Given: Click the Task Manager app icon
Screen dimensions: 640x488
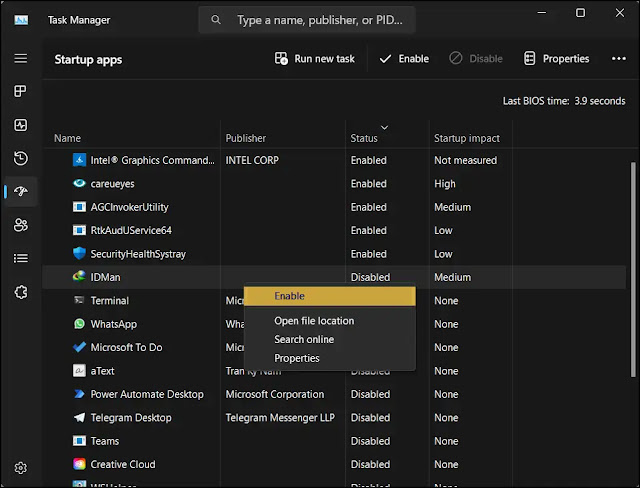Looking at the screenshot, I should [x=21, y=20].
